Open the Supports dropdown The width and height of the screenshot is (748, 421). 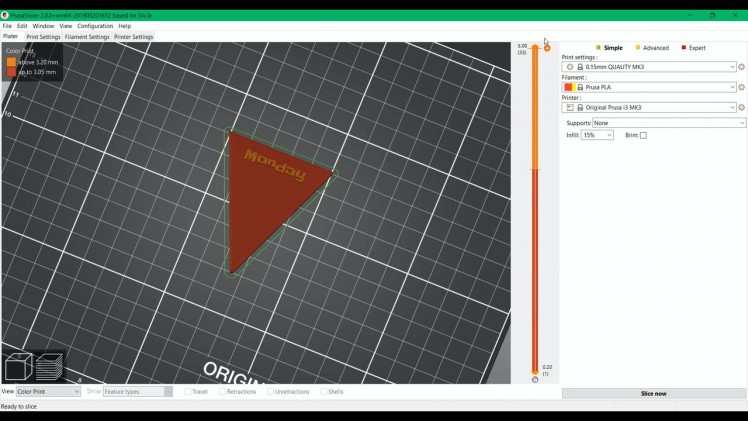click(668, 123)
